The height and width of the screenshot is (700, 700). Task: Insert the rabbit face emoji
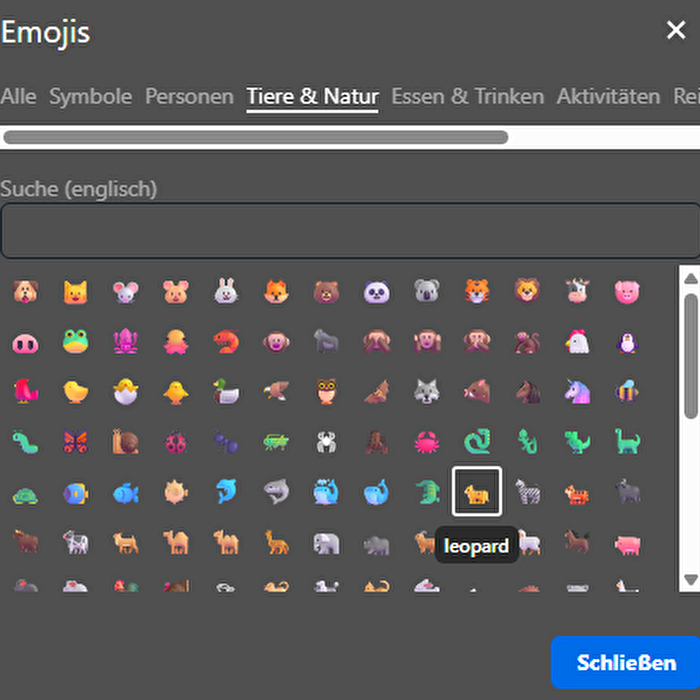pos(226,292)
